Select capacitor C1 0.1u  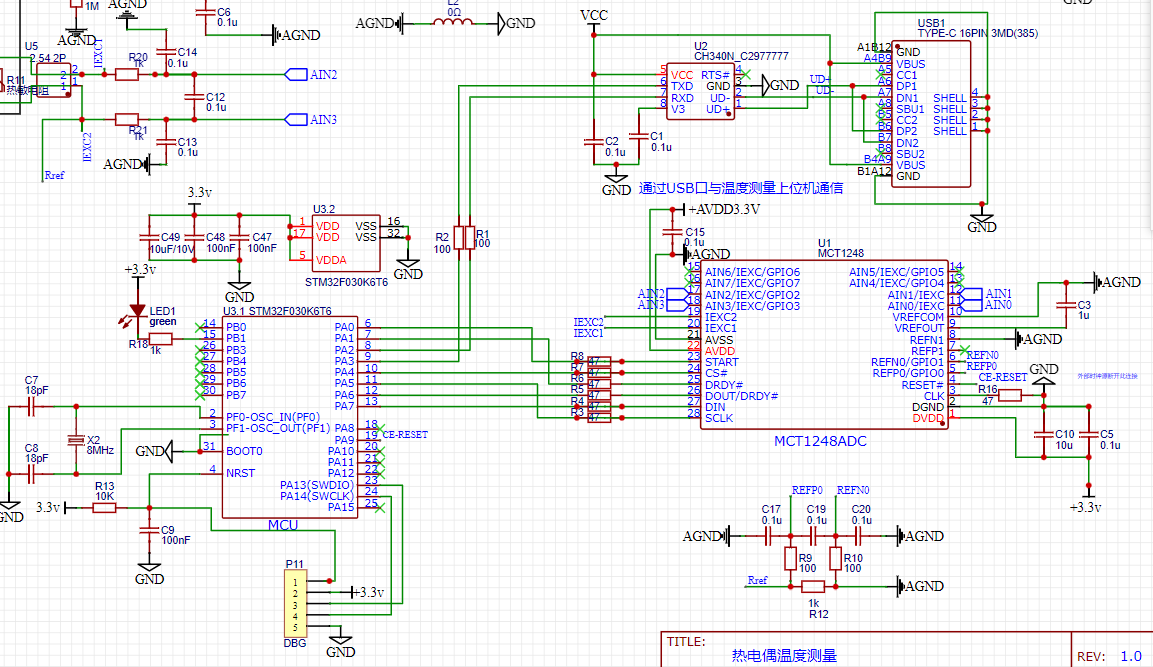pyautogui.click(x=639, y=136)
